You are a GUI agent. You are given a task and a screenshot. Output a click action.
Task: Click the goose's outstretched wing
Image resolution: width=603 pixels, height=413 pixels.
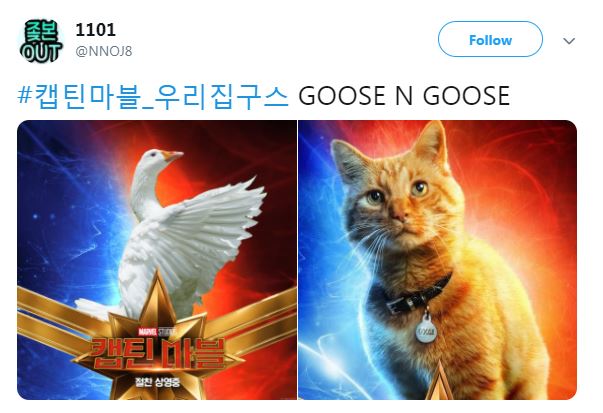[210, 231]
